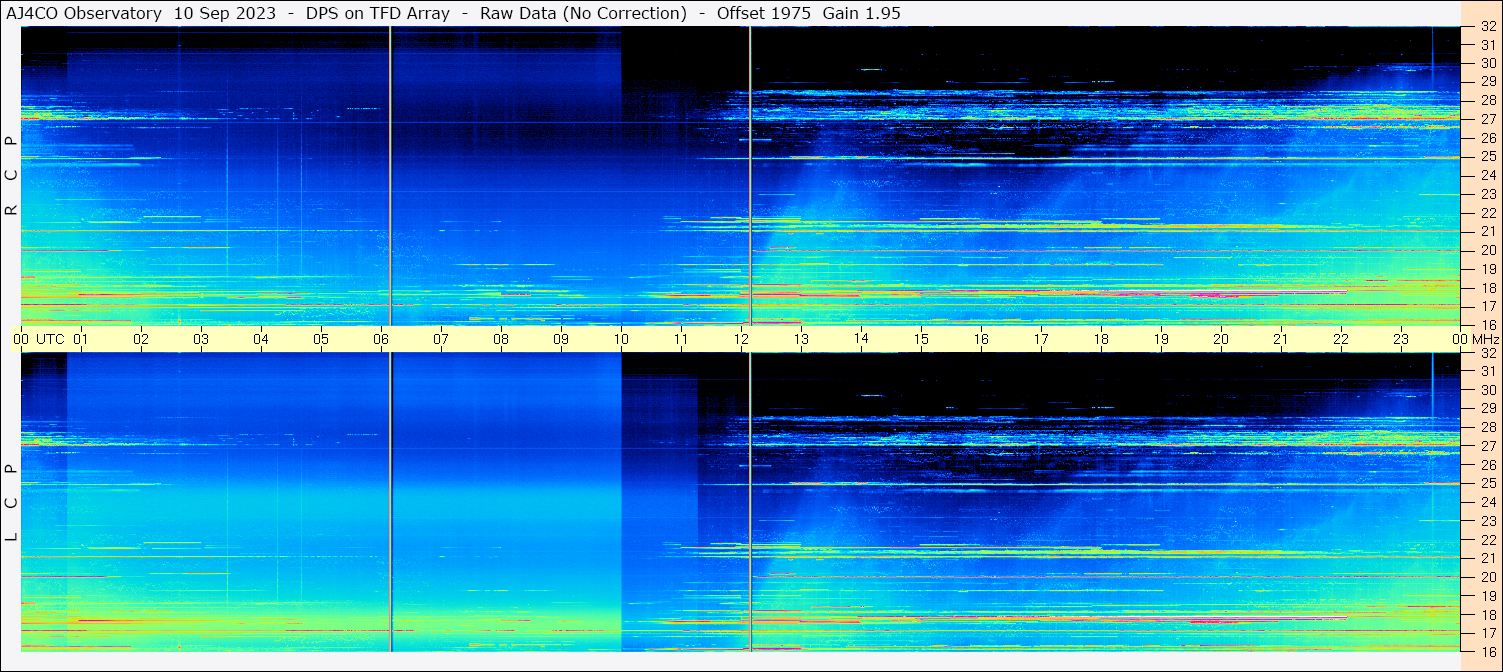The width and height of the screenshot is (1503, 672).
Task: Click the 25 MHz tick in RCP scale
Action: (x=1487, y=156)
